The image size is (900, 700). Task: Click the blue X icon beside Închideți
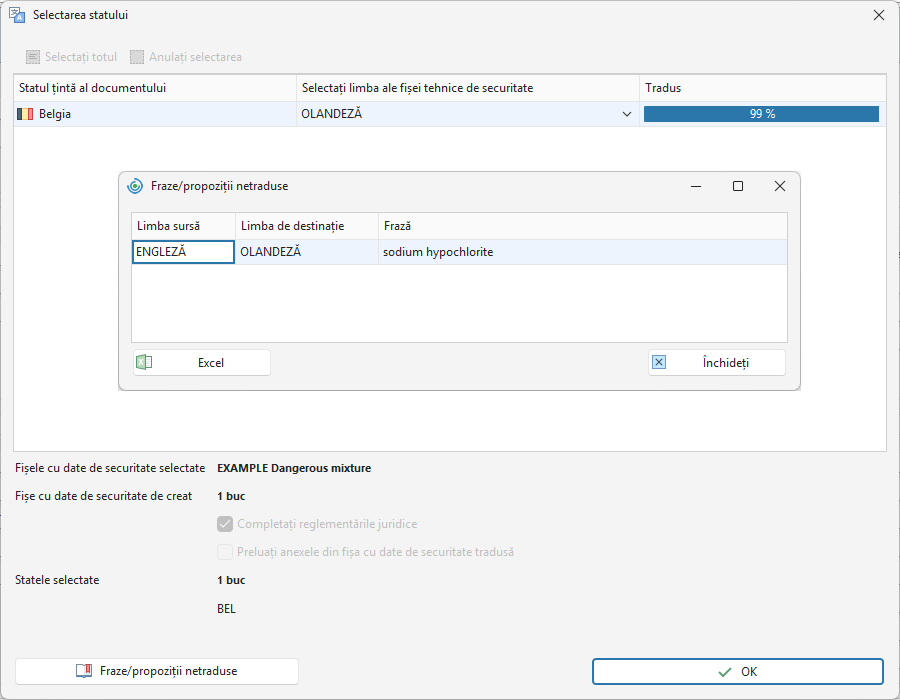tap(659, 363)
